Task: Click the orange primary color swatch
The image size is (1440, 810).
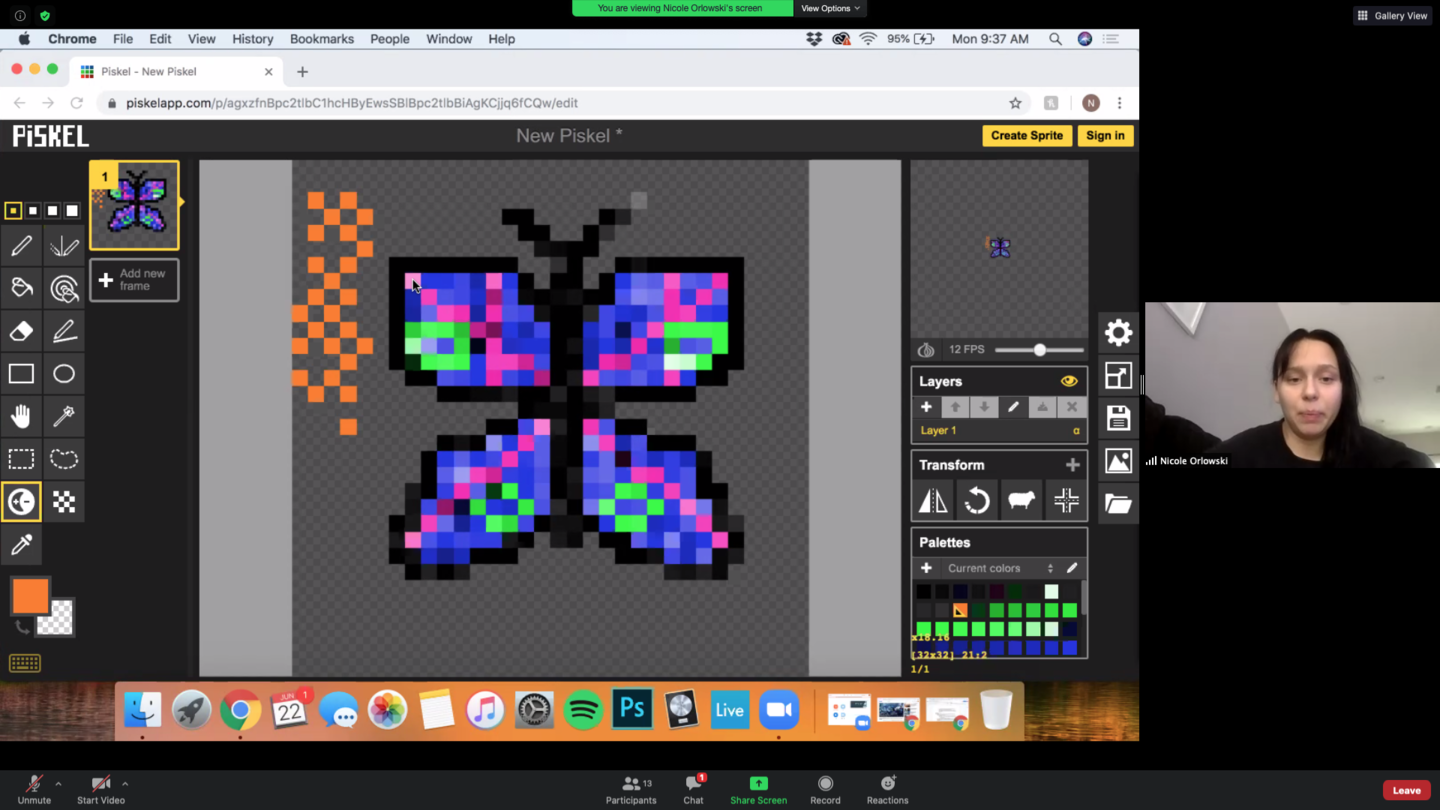Action: point(30,596)
